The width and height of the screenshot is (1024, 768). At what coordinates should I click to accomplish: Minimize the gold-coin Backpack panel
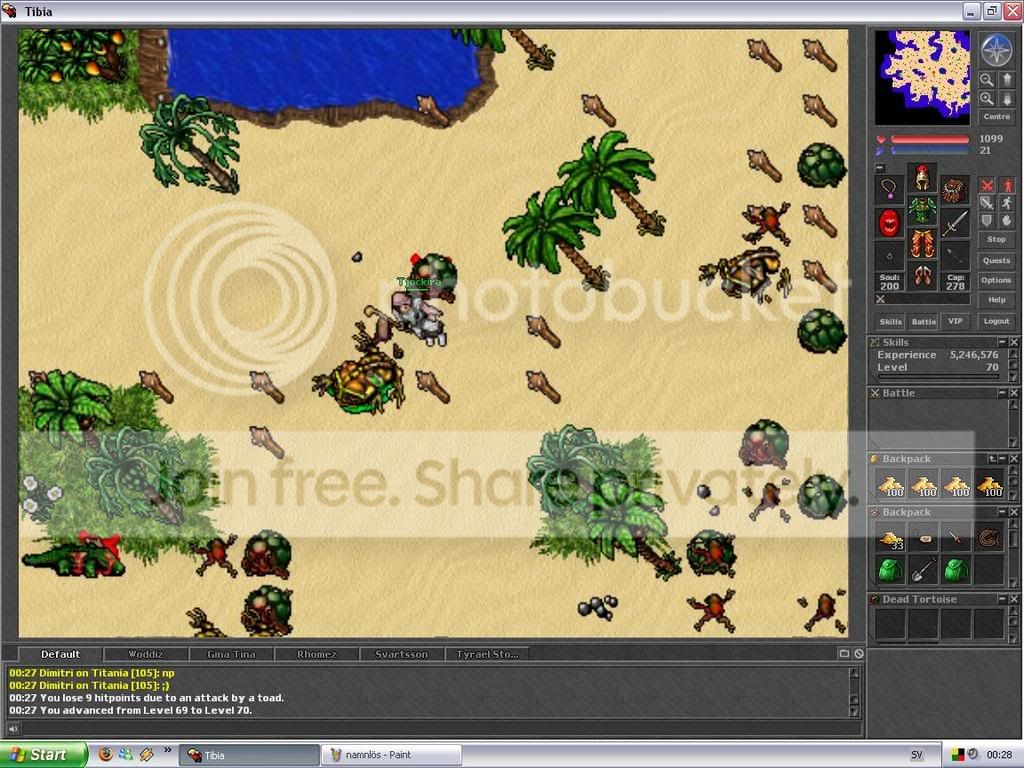pyautogui.click(x=1003, y=459)
